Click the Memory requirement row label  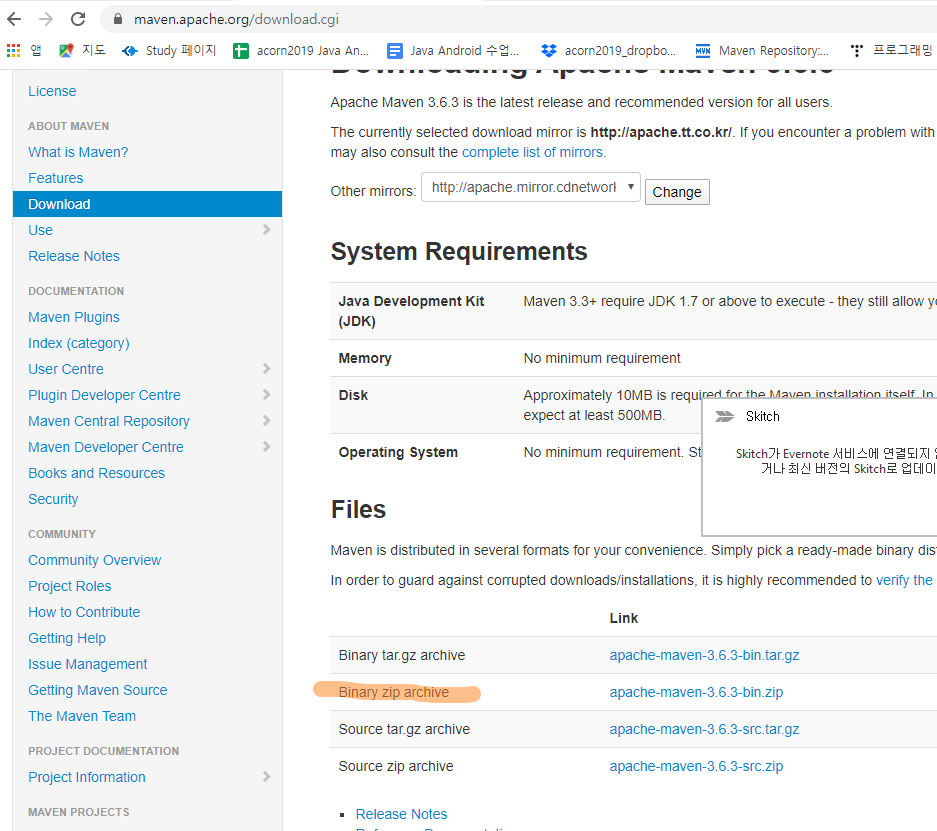(365, 358)
